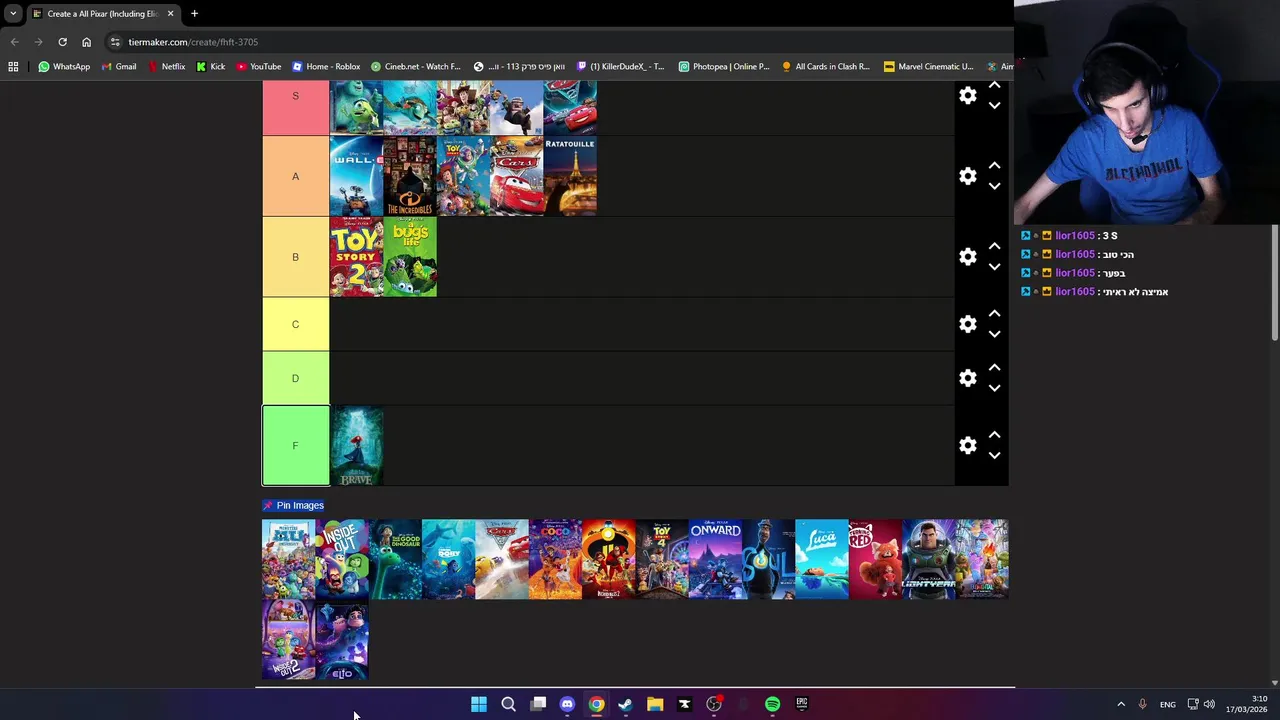Open settings gear for A tier row
Viewport: 1280px width, 720px height.
point(967,176)
